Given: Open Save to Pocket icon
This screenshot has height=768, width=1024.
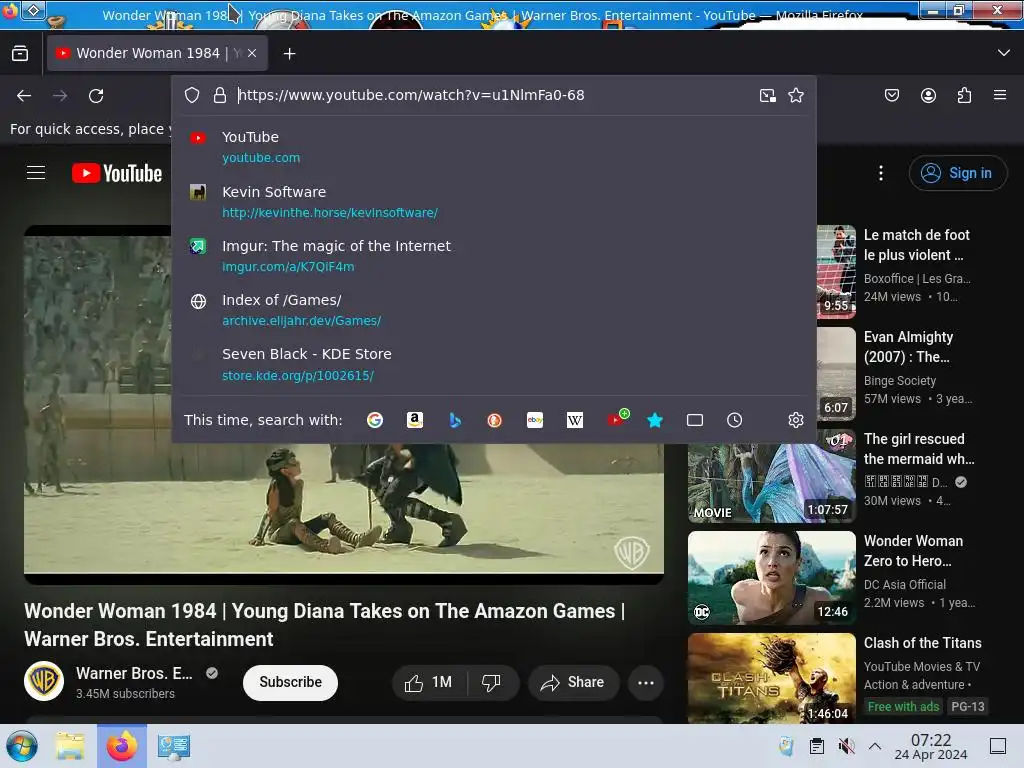Looking at the screenshot, I should click(891, 95).
